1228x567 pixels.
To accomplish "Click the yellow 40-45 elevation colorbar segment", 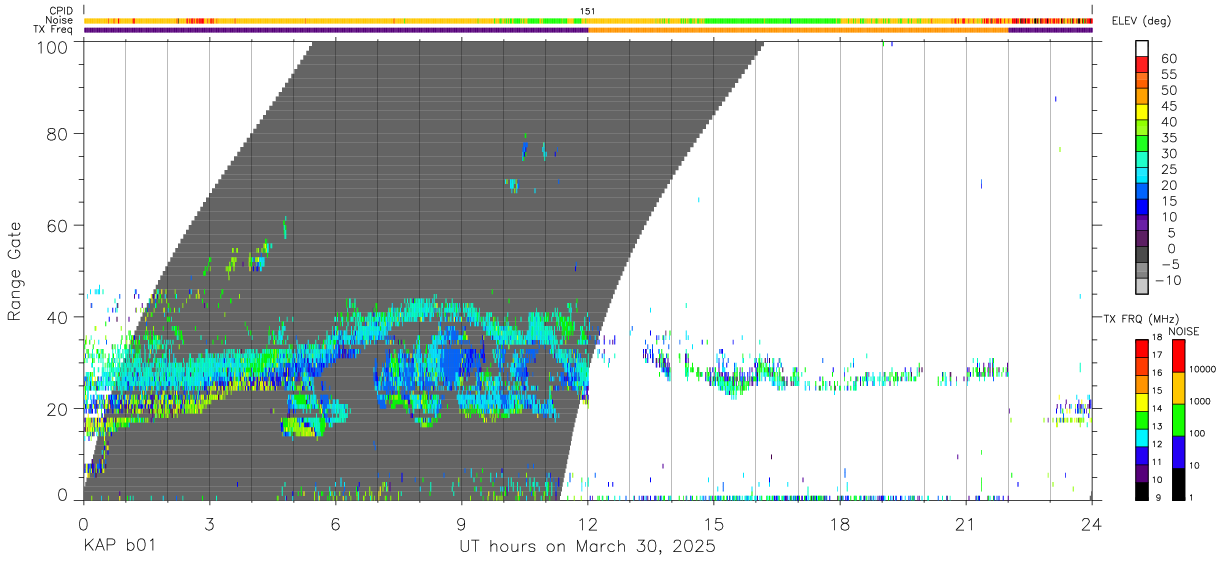I will pos(1143,113).
